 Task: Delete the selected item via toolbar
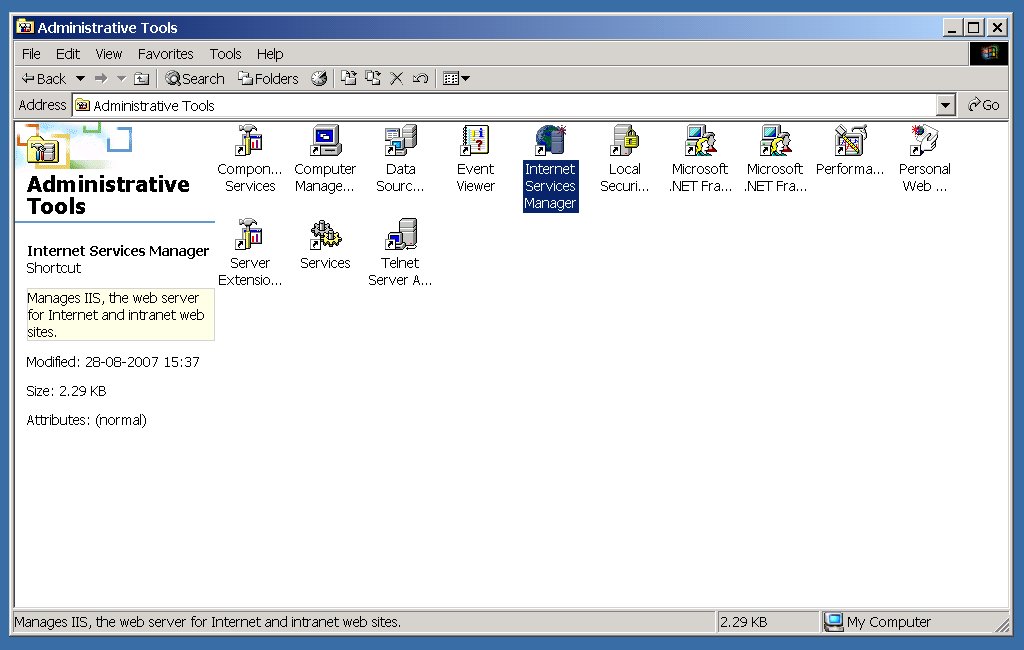pyautogui.click(x=396, y=79)
